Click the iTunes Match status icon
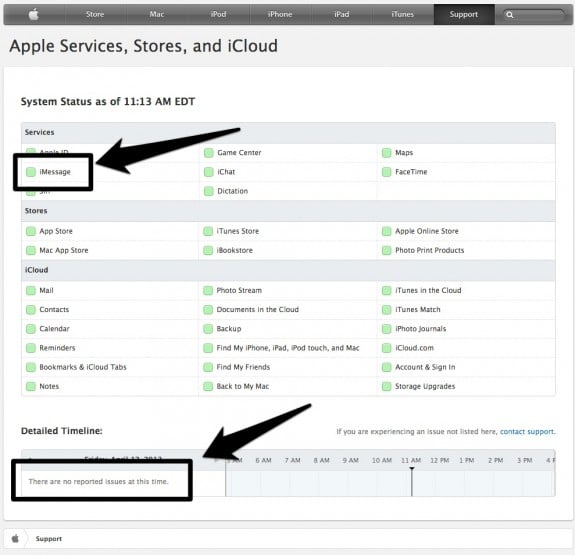The image size is (575, 555). (387, 310)
